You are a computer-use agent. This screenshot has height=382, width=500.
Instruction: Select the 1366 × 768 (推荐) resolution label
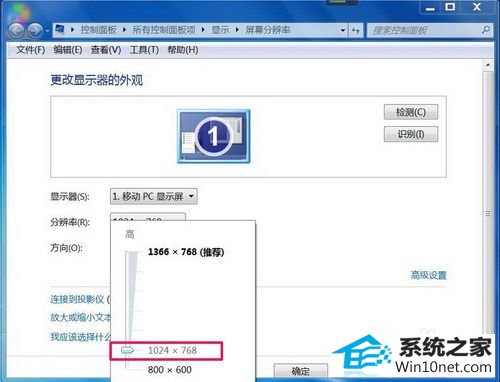[x=186, y=252]
